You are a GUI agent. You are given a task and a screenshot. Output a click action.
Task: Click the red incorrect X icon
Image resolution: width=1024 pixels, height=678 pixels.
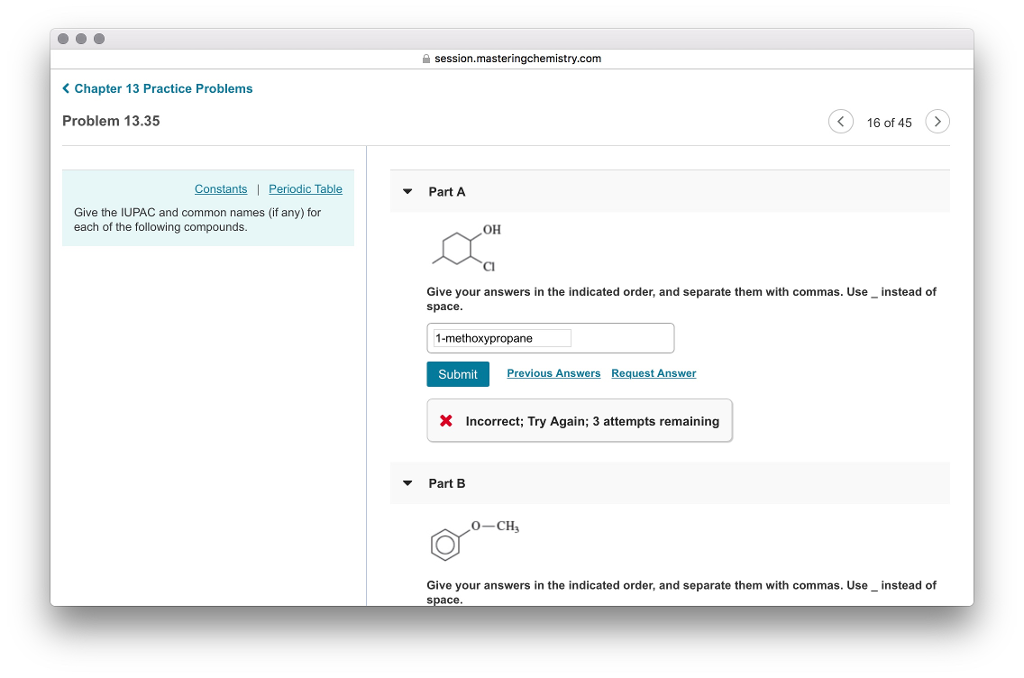click(446, 421)
